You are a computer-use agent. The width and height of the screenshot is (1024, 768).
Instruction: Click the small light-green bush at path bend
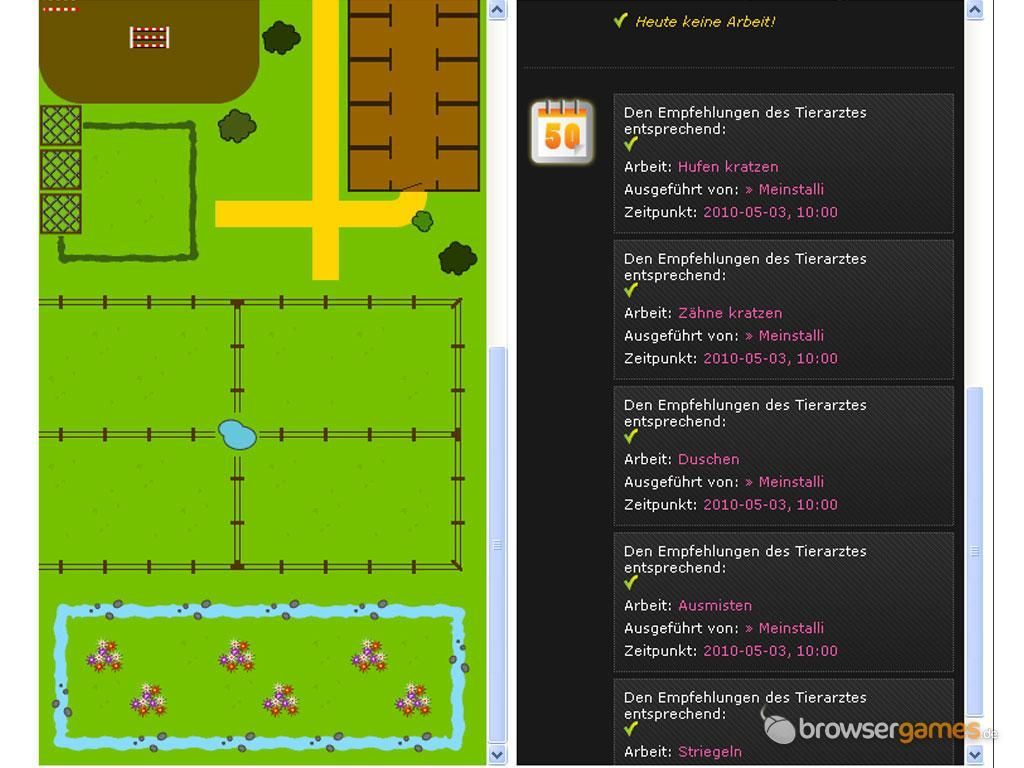tap(423, 221)
